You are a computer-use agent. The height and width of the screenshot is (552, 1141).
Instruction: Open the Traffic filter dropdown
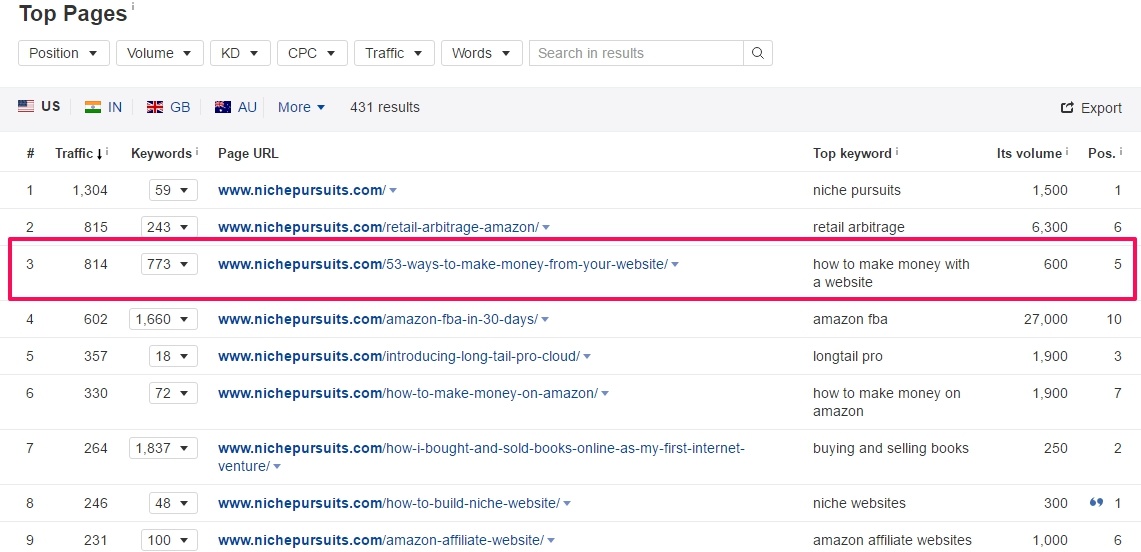(394, 53)
